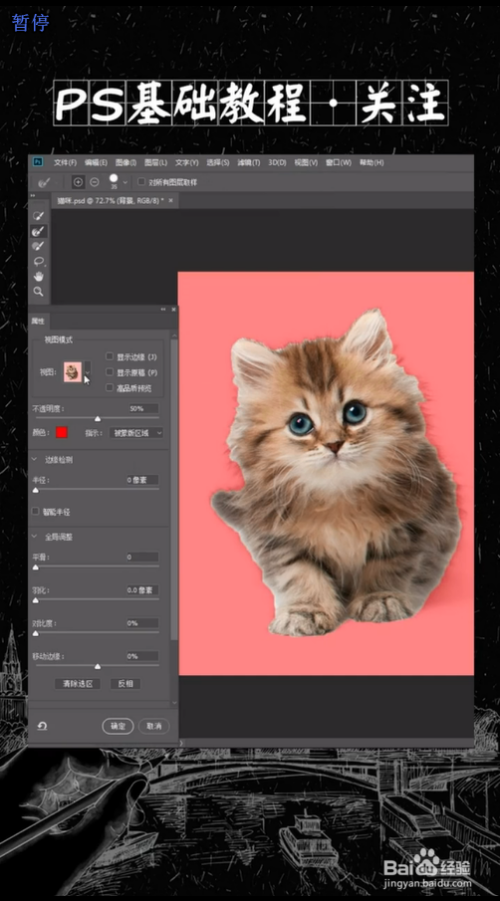Click the reset workspace arrow icon

tap(42, 726)
